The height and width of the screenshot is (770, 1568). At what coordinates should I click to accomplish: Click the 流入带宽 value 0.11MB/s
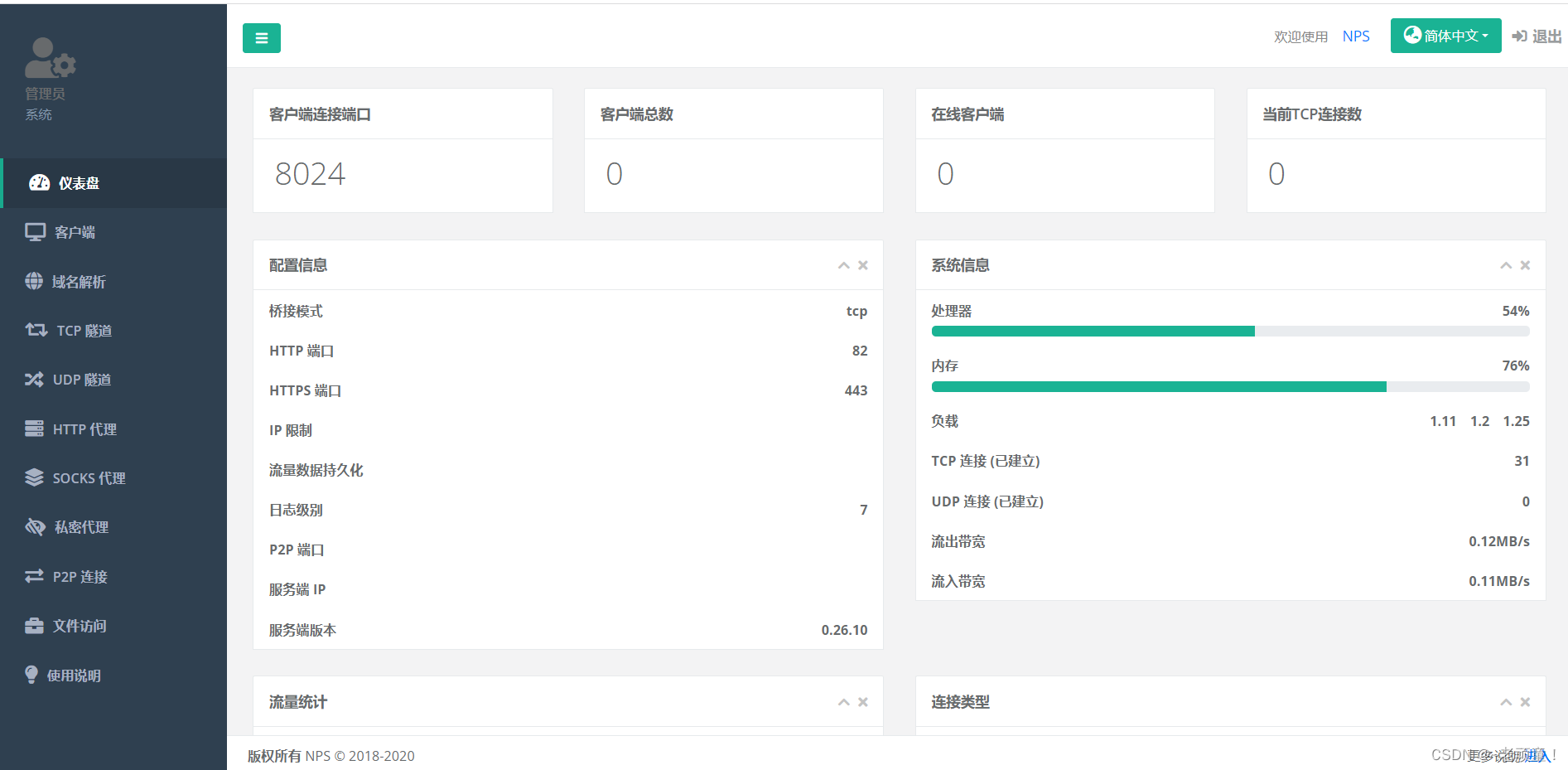[1499, 582]
